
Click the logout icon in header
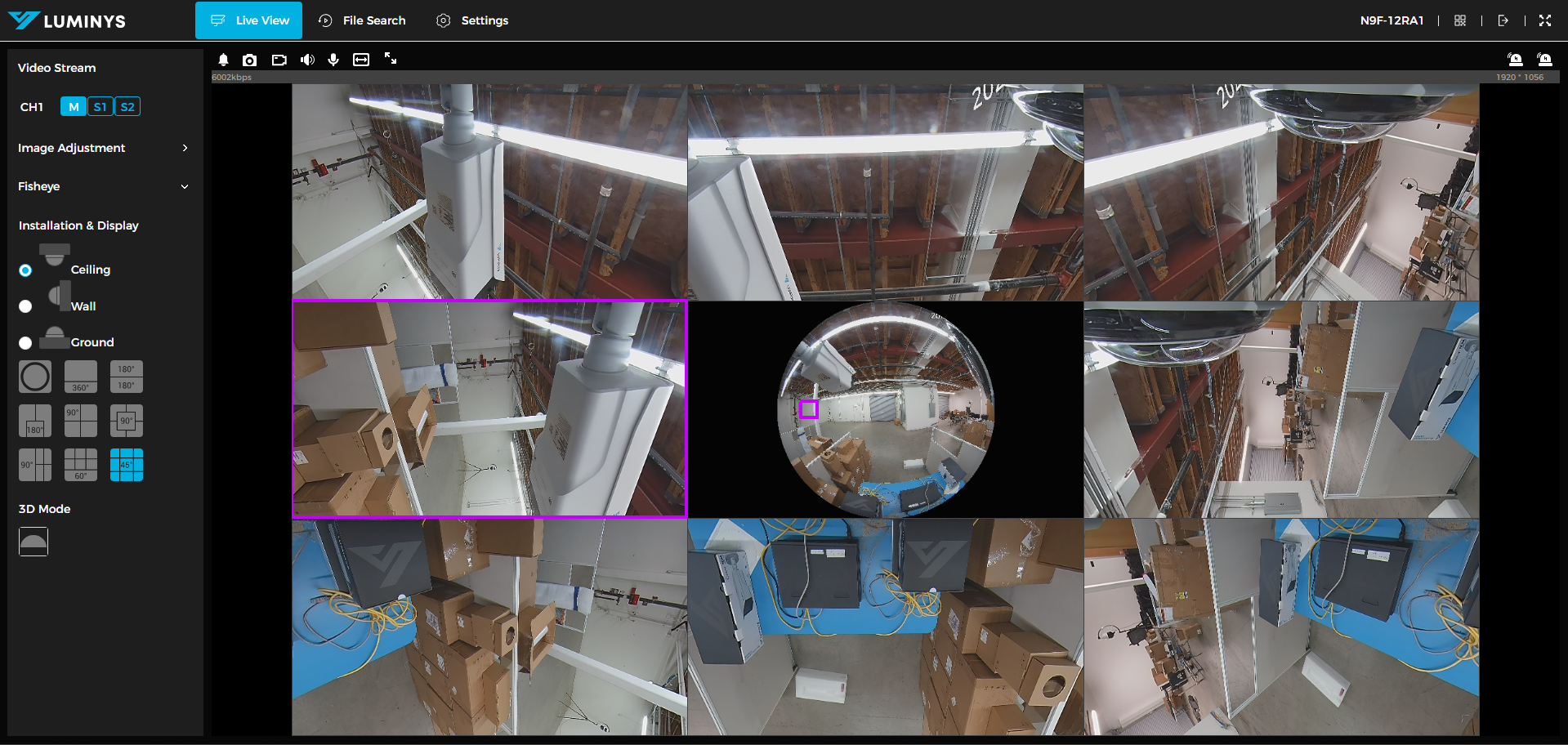click(1503, 20)
